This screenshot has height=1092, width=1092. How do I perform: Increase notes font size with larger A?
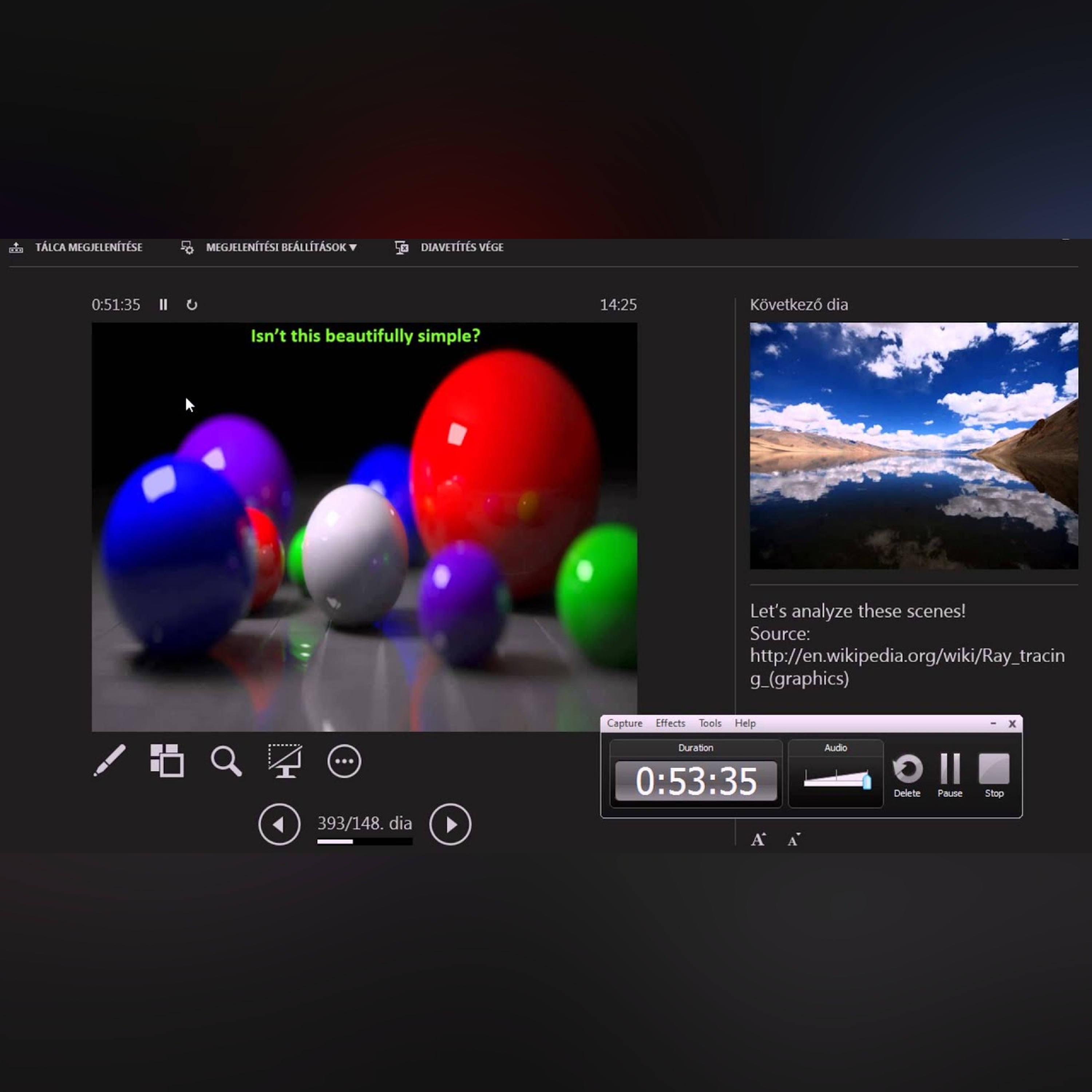pyautogui.click(x=758, y=839)
